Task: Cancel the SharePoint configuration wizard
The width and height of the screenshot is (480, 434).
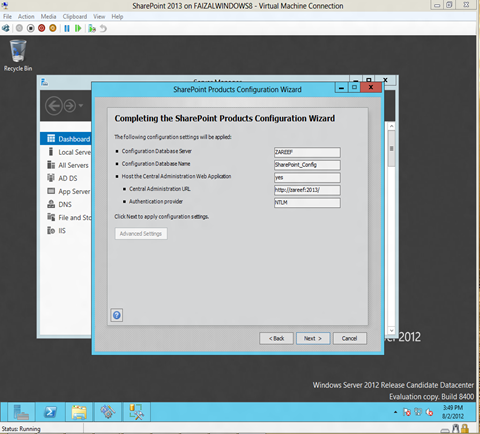Action: pos(349,338)
